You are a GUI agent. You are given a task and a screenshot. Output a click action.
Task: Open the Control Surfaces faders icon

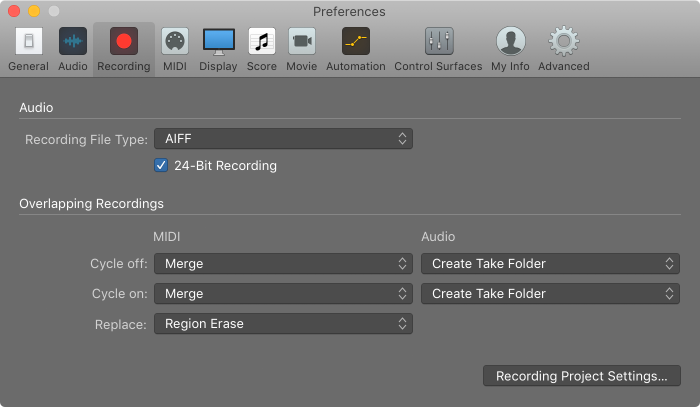(x=439, y=41)
